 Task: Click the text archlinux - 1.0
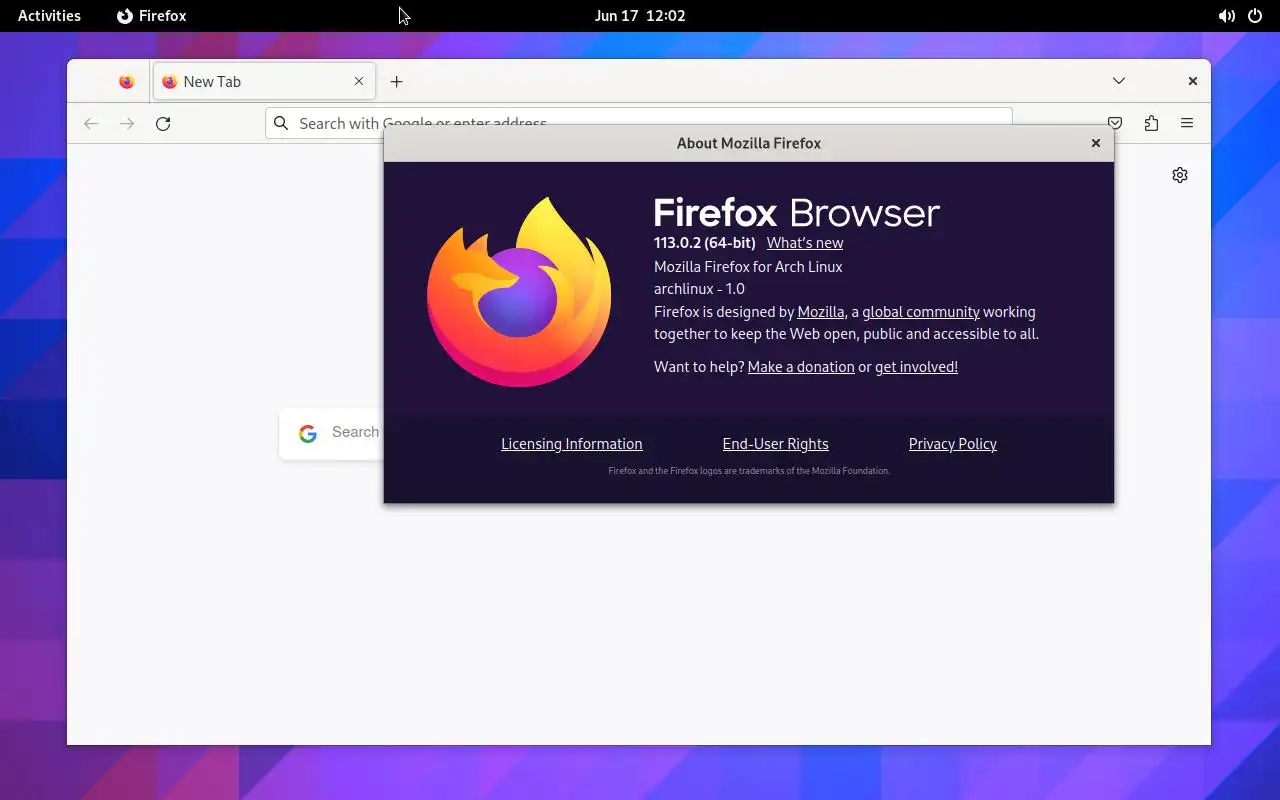[699, 289]
